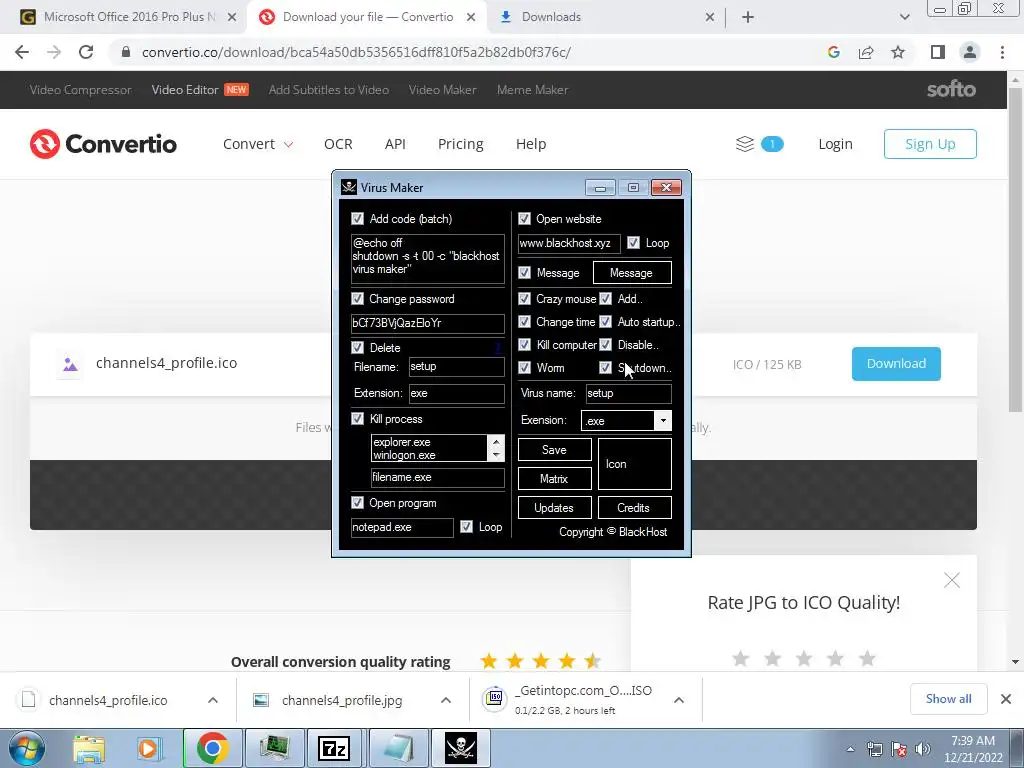Open the Pricing page
This screenshot has height=768, width=1024.
tap(460, 144)
